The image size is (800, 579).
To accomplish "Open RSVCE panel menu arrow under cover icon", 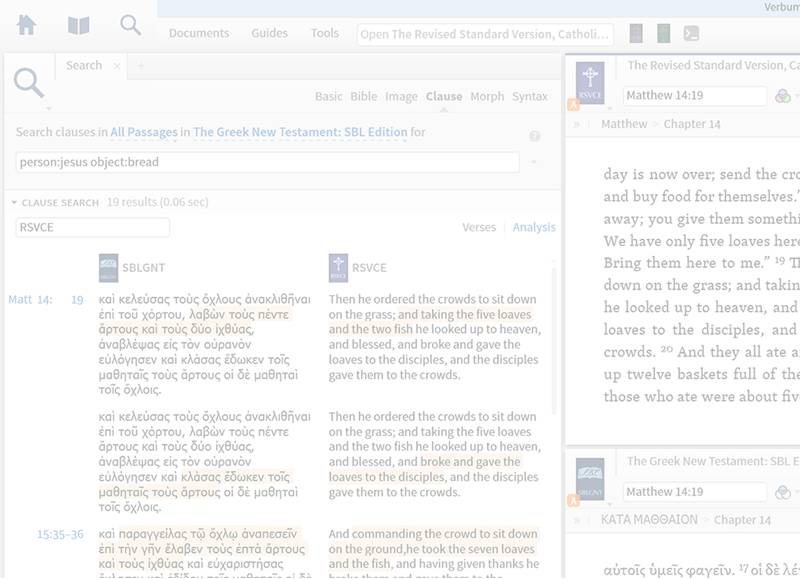I will point(610,109).
